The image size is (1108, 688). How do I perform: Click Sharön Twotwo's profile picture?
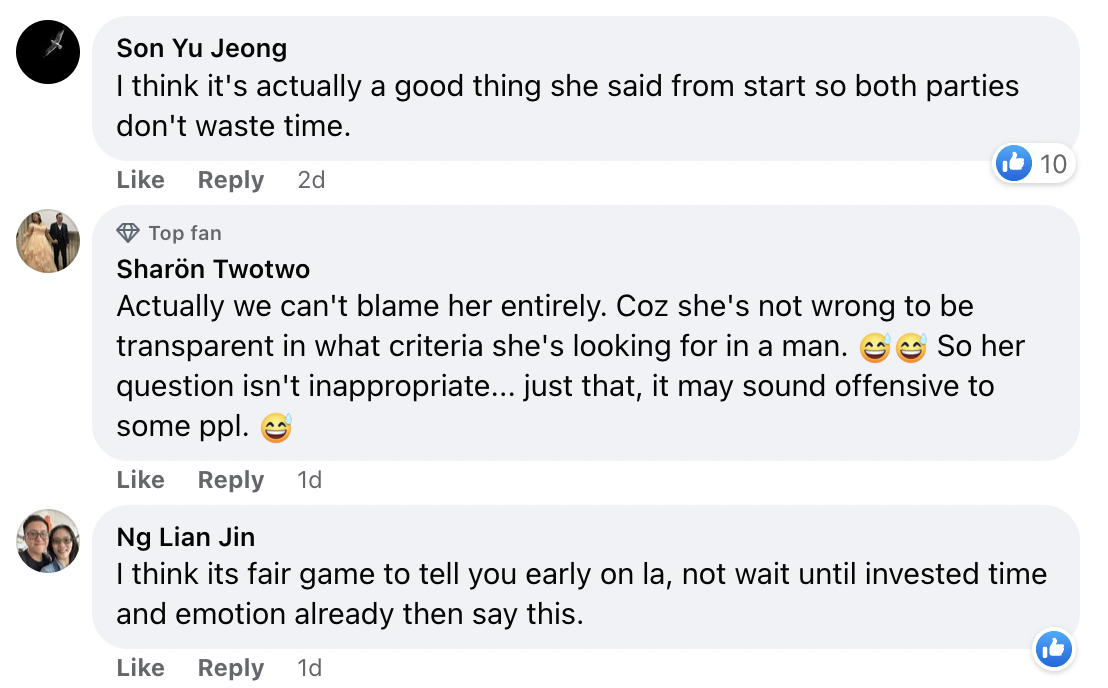pos(48,241)
